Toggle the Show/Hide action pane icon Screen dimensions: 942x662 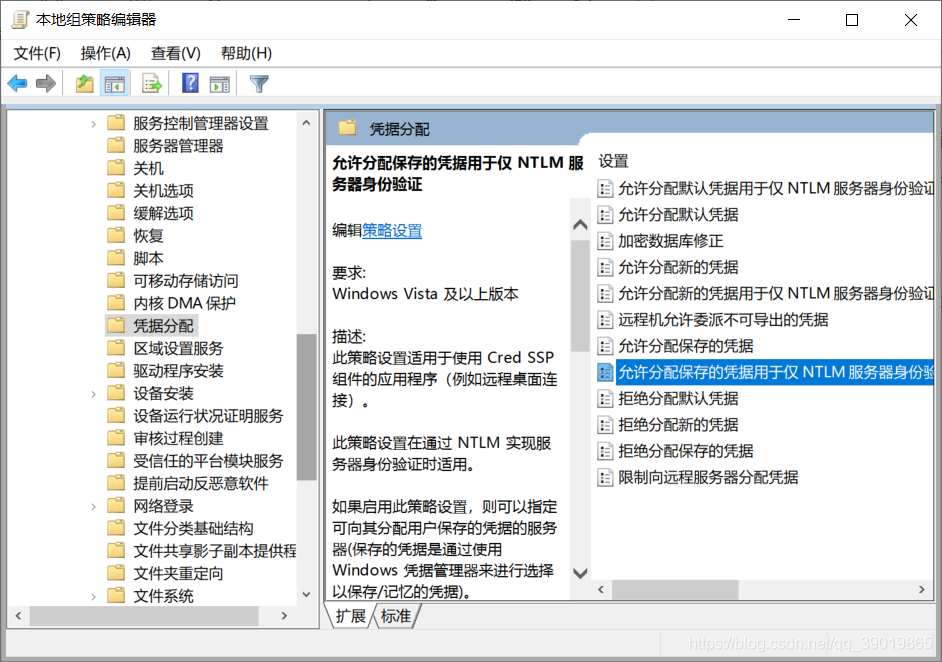219,84
